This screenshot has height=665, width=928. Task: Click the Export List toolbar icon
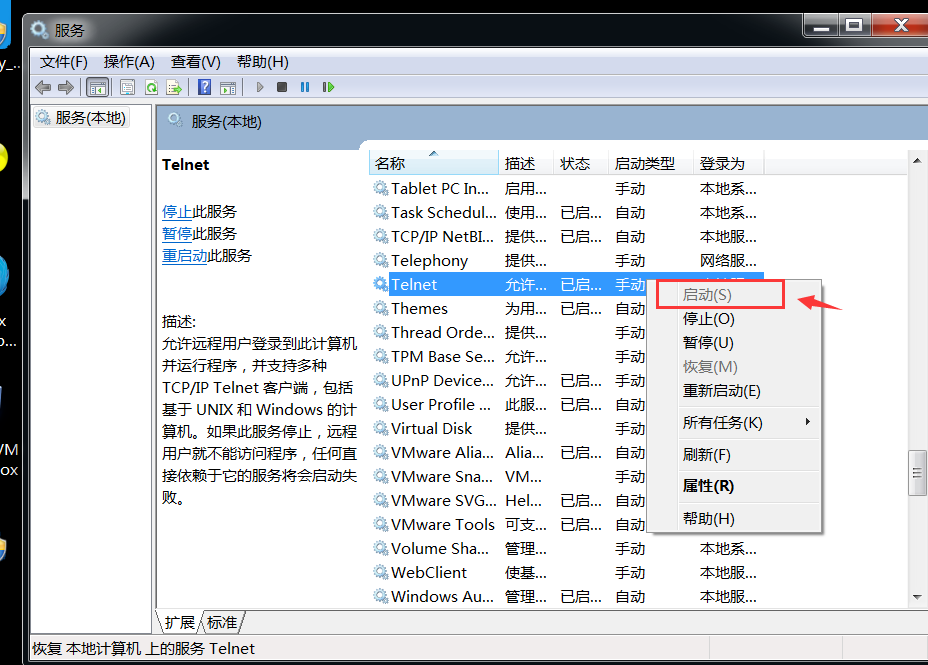pyautogui.click(x=172, y=87)
